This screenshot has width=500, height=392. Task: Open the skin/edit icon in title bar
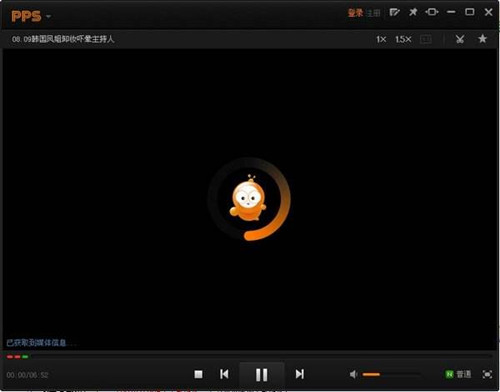click(395, 12)
